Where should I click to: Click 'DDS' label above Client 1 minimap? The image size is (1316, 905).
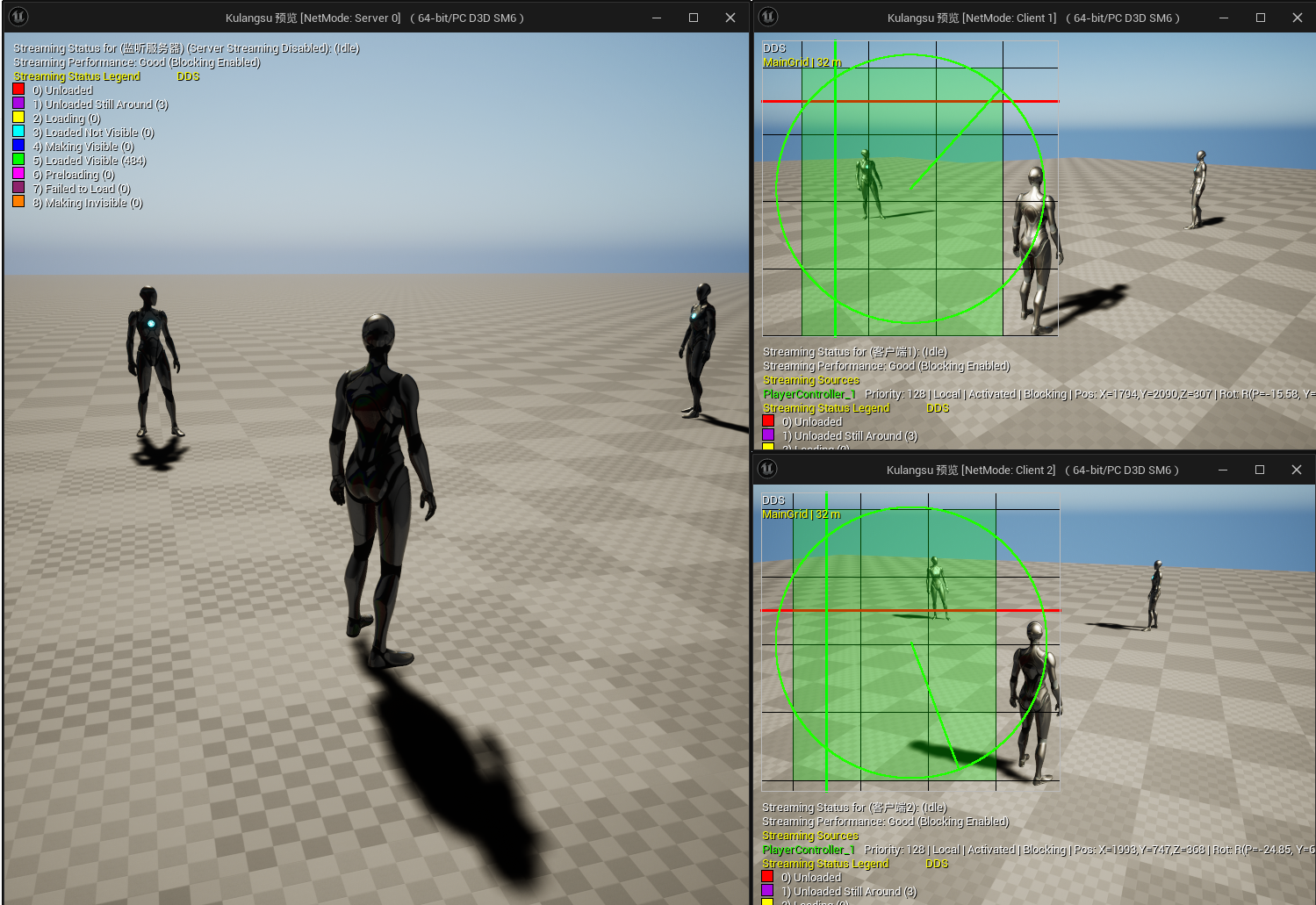click(x=774, y=48)
